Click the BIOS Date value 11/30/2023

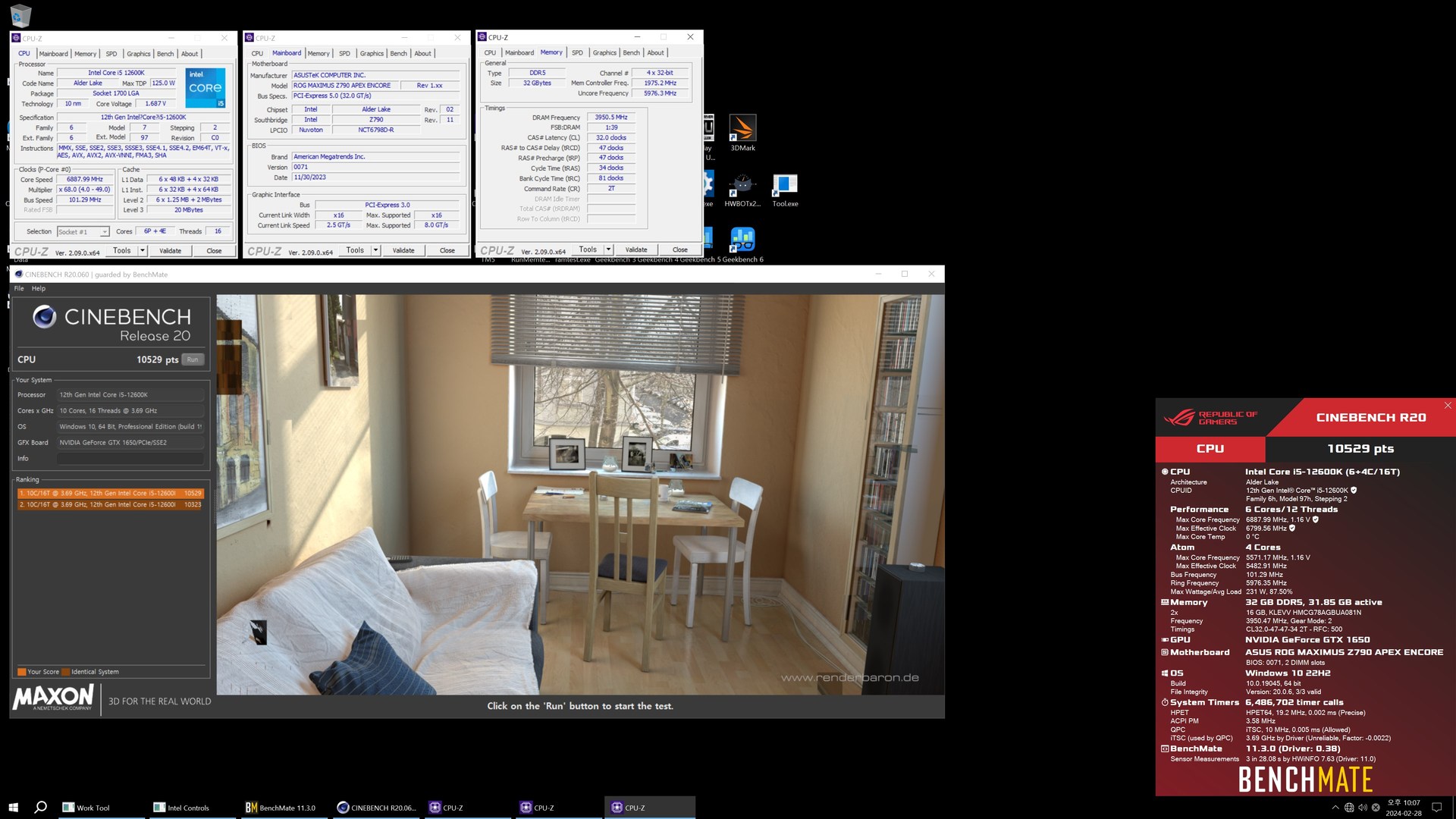coord(375,177)
